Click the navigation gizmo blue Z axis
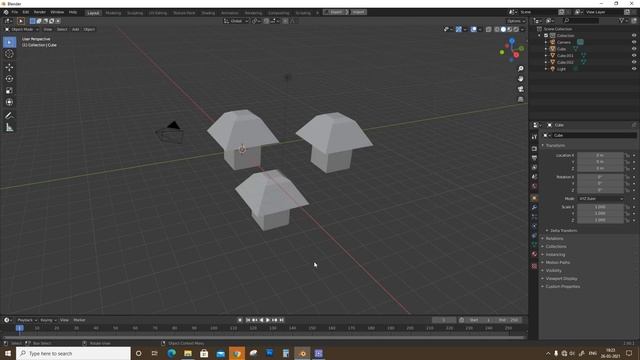 click(x=512, y=41)
